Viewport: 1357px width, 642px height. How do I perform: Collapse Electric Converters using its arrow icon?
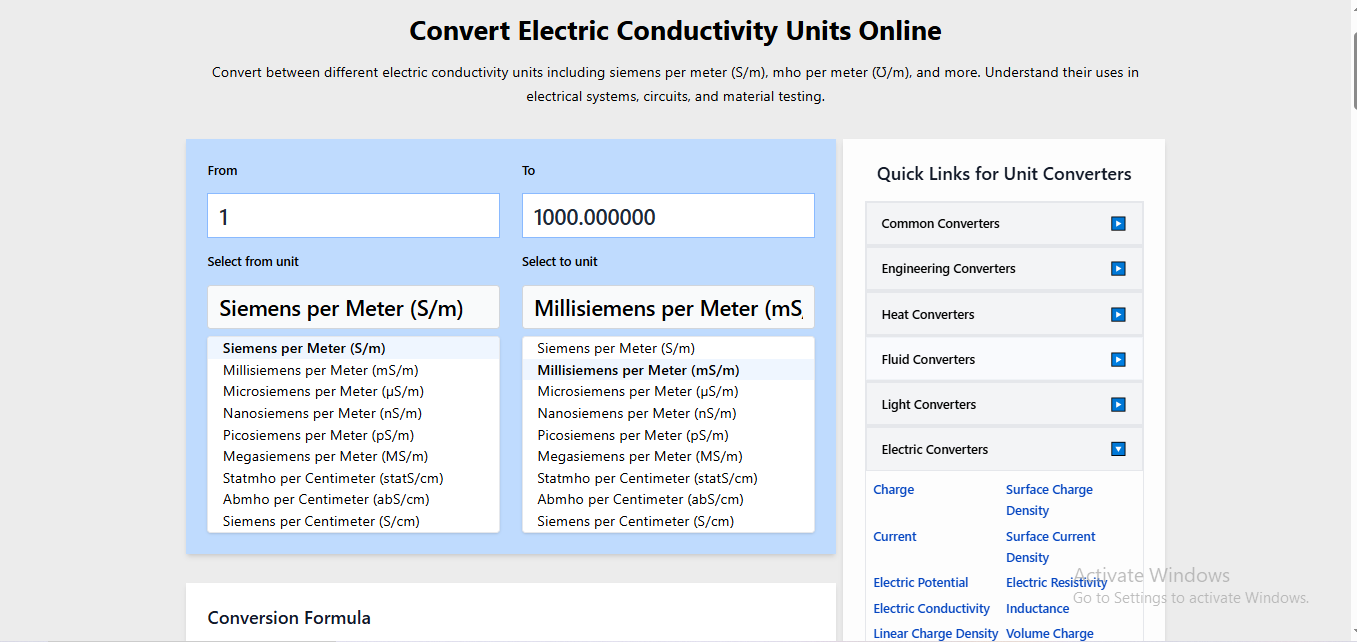click(1117, 449)
